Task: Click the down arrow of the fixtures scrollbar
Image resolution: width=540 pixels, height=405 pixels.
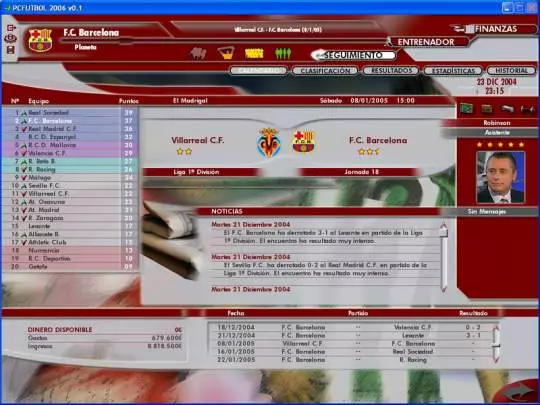Action: tap(496, 359)
